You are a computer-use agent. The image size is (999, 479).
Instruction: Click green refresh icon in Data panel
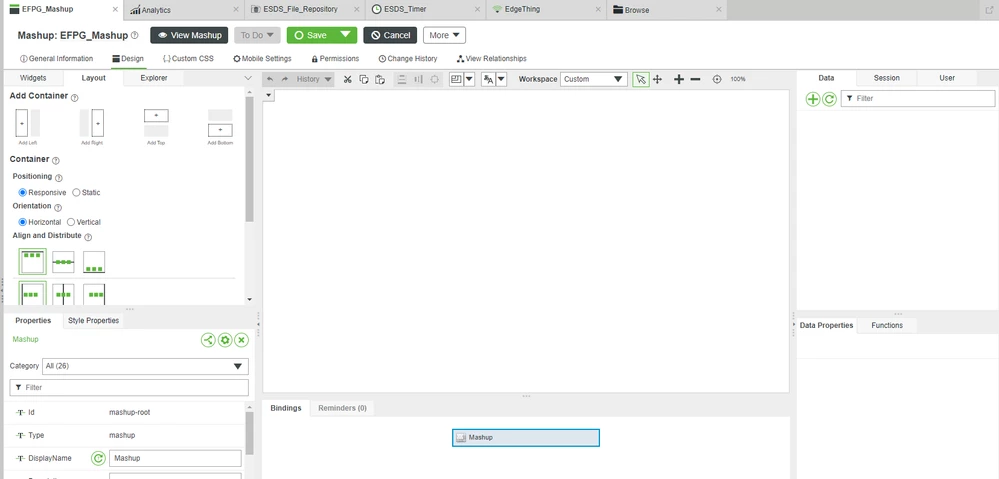[829, 99]
